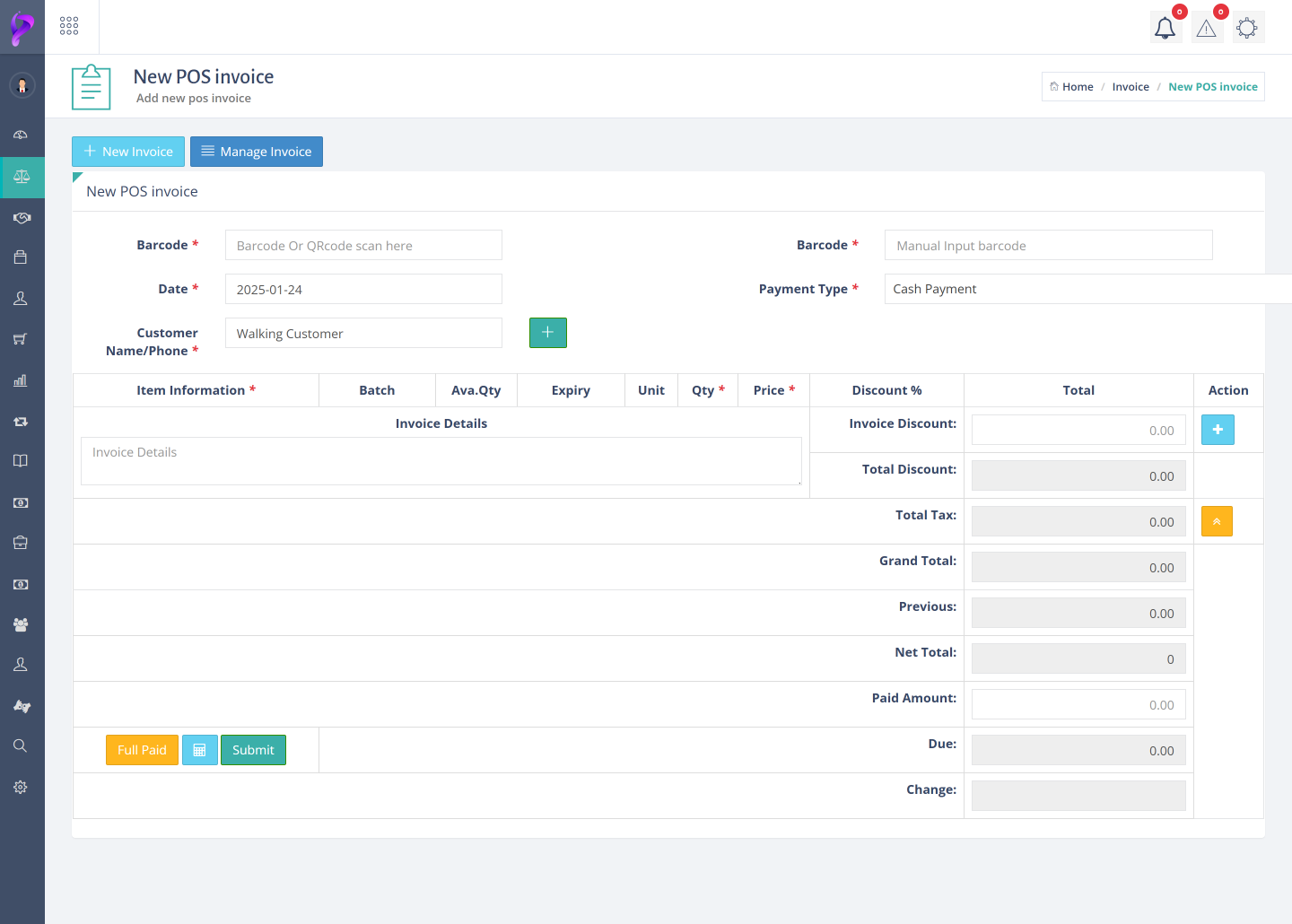Click the Manage Invoice tab button
Viewport: 1292px width, 924px height.
click(x=256, y=152)
